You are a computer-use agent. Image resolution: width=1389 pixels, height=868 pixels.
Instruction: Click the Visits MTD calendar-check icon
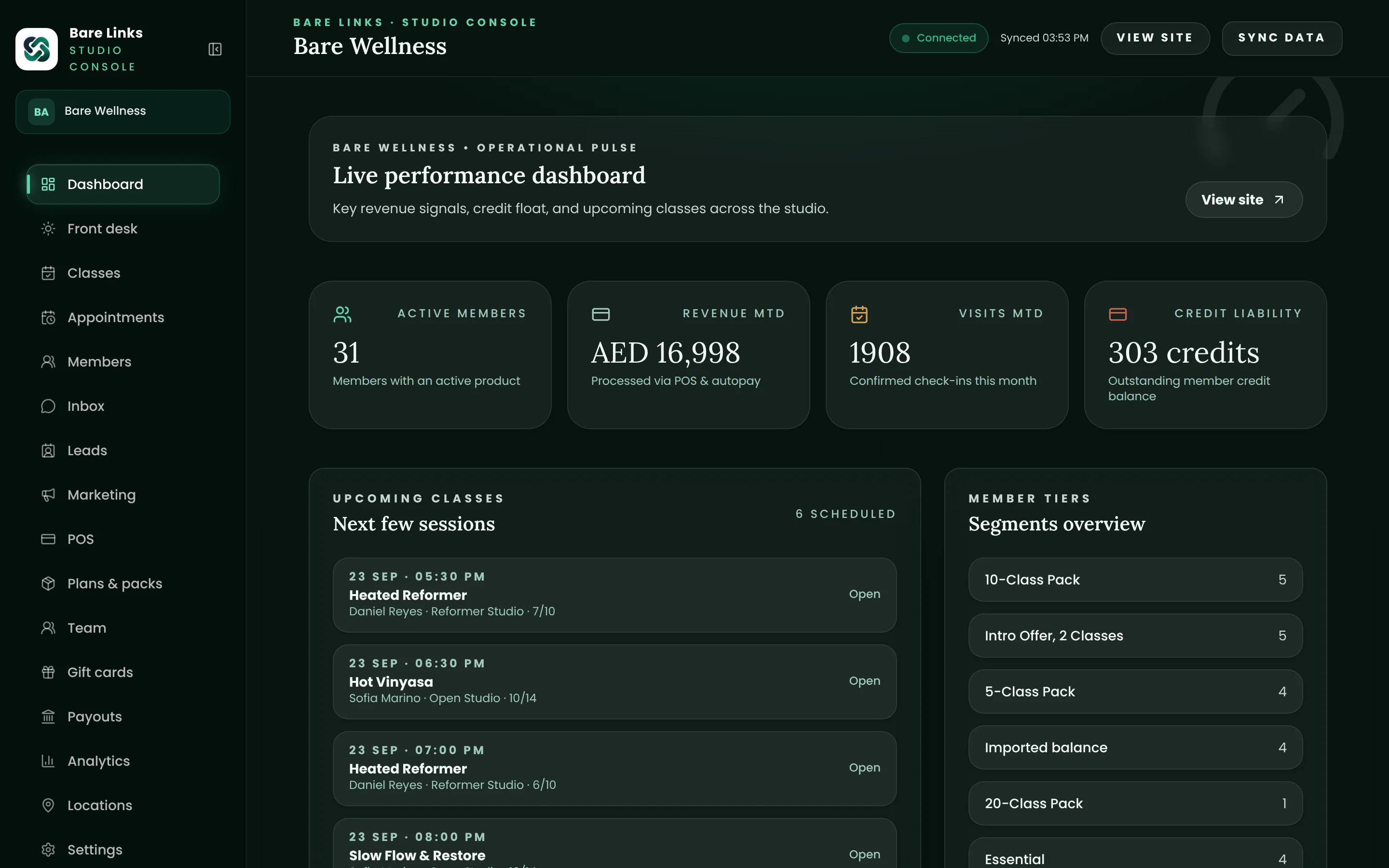pos(859,314)
